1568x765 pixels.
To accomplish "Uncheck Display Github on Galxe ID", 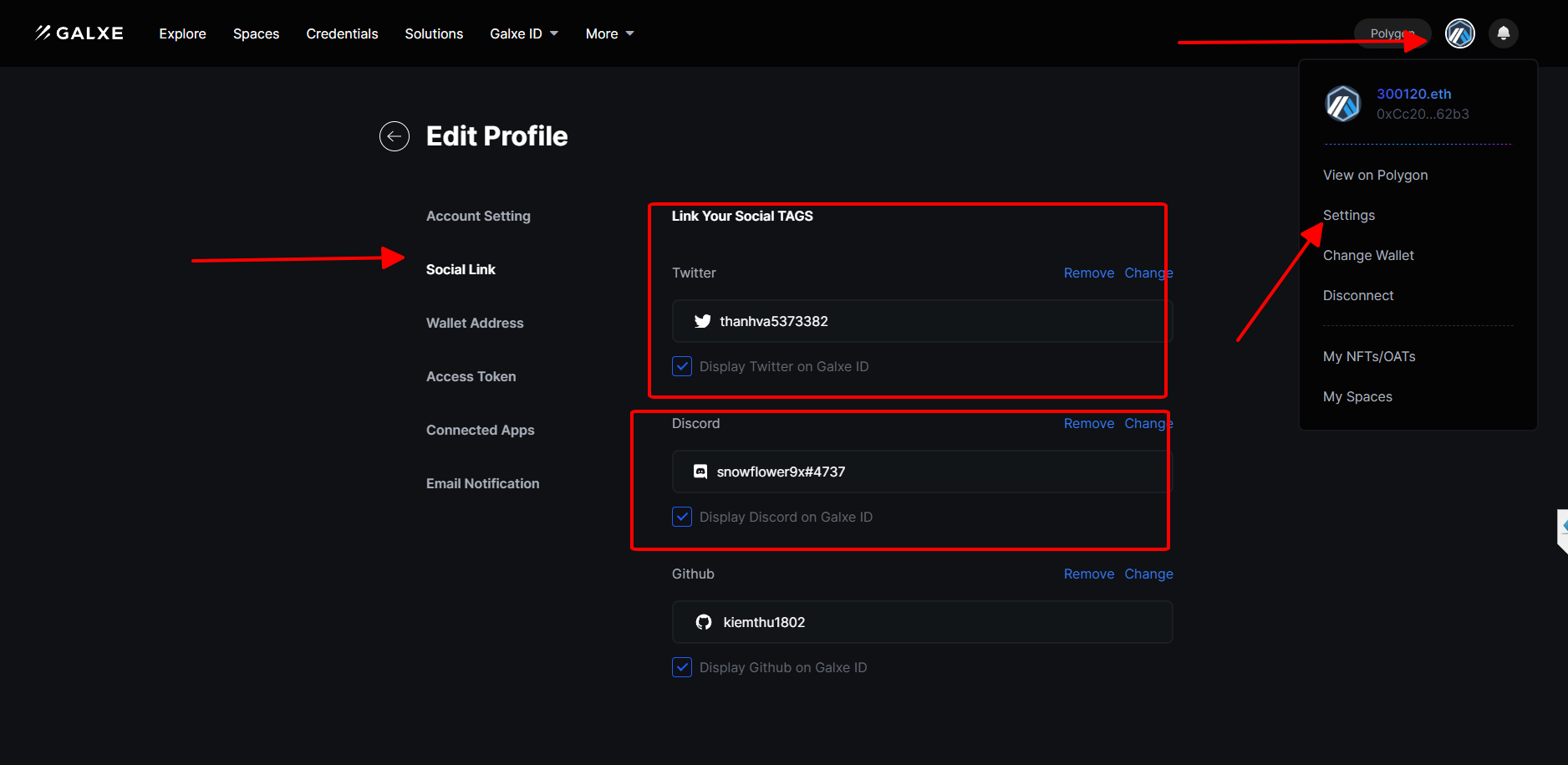I will (x=682, y=667).
